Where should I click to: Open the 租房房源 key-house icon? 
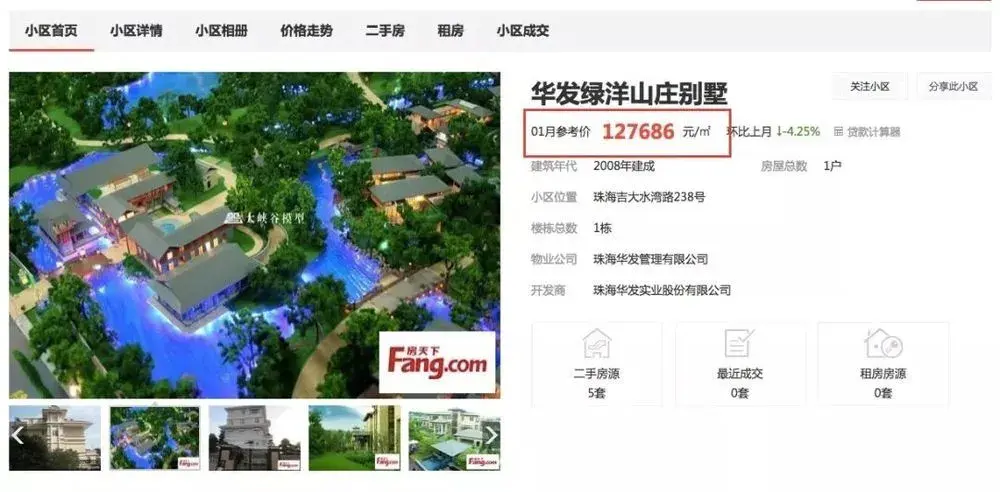click(x=883, y=343)
